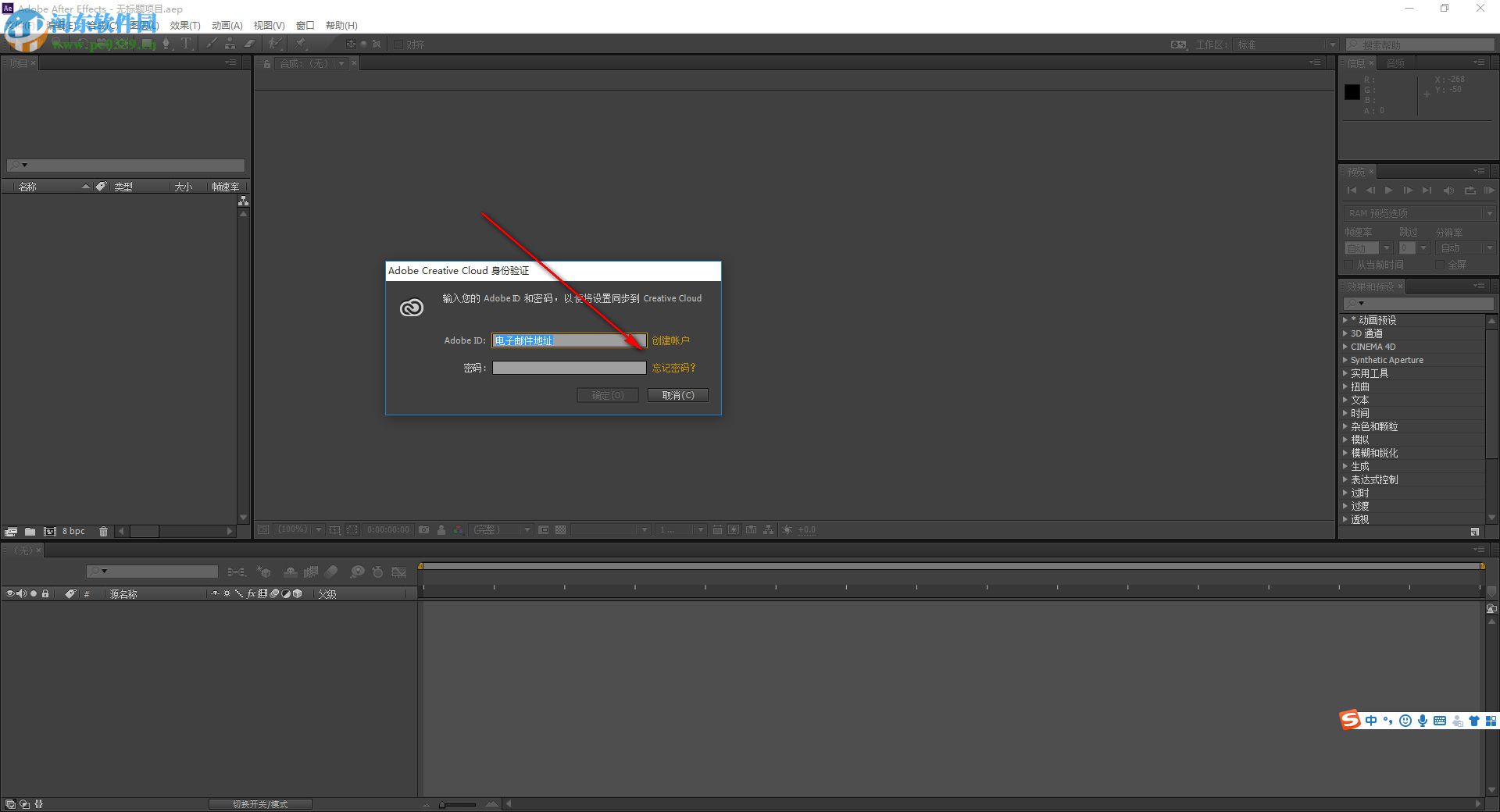Enable the 从当前时间 checkbox
Image resolution: width=1500 pixels, height=812 pixels.
(1348, 265)
